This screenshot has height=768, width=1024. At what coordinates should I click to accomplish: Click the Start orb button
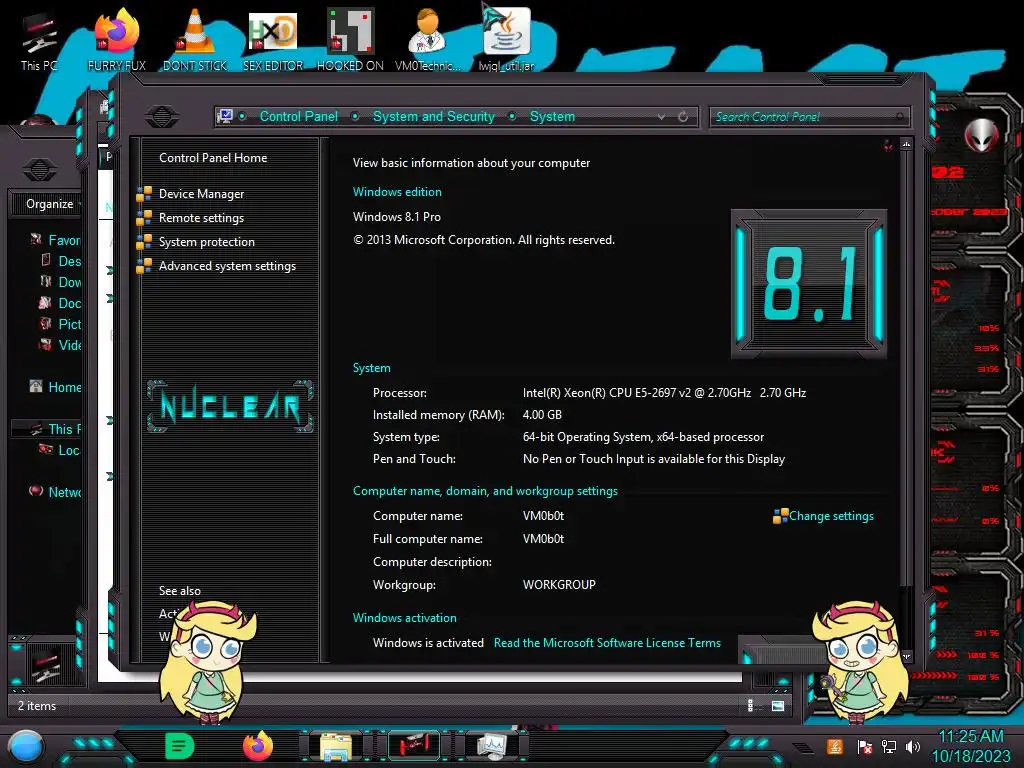click(x=25, y=748)
